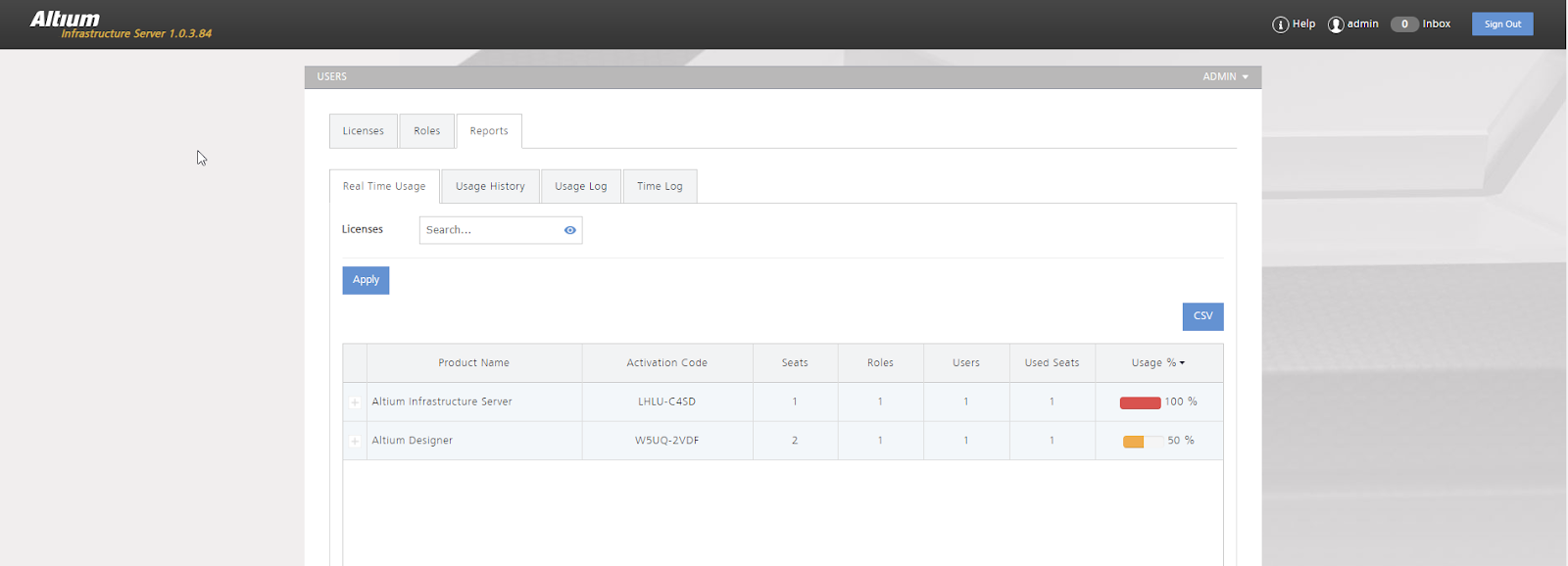Sort by the Usage % column arrow

click(1182, 363)
